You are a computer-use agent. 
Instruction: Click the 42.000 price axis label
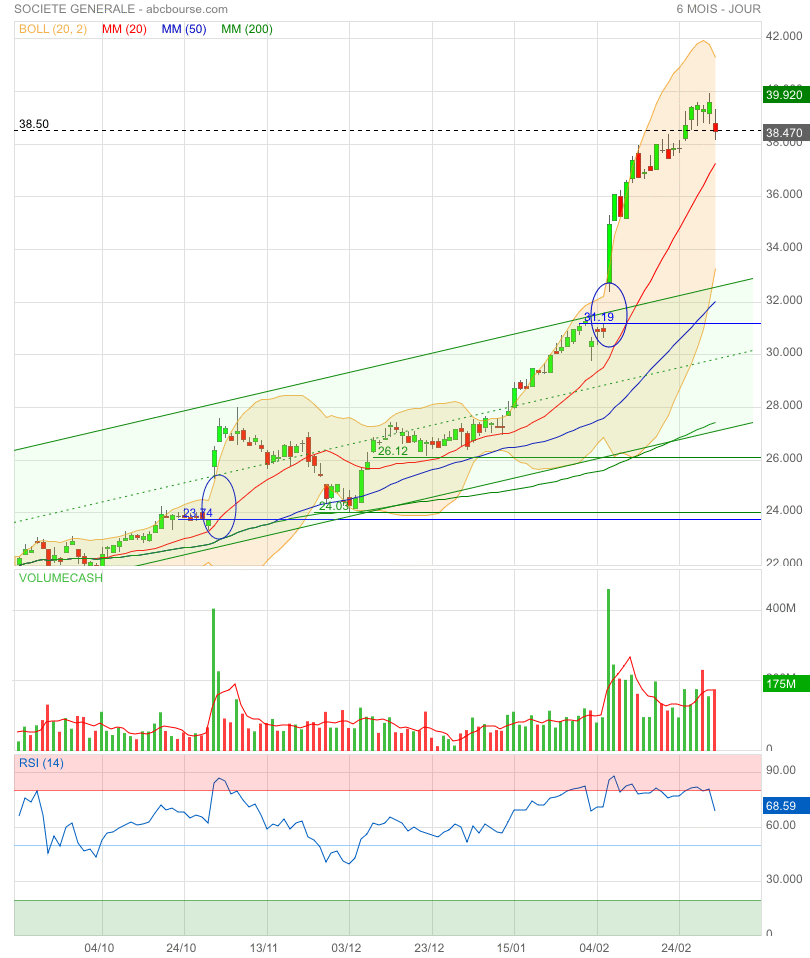[784, 36]
